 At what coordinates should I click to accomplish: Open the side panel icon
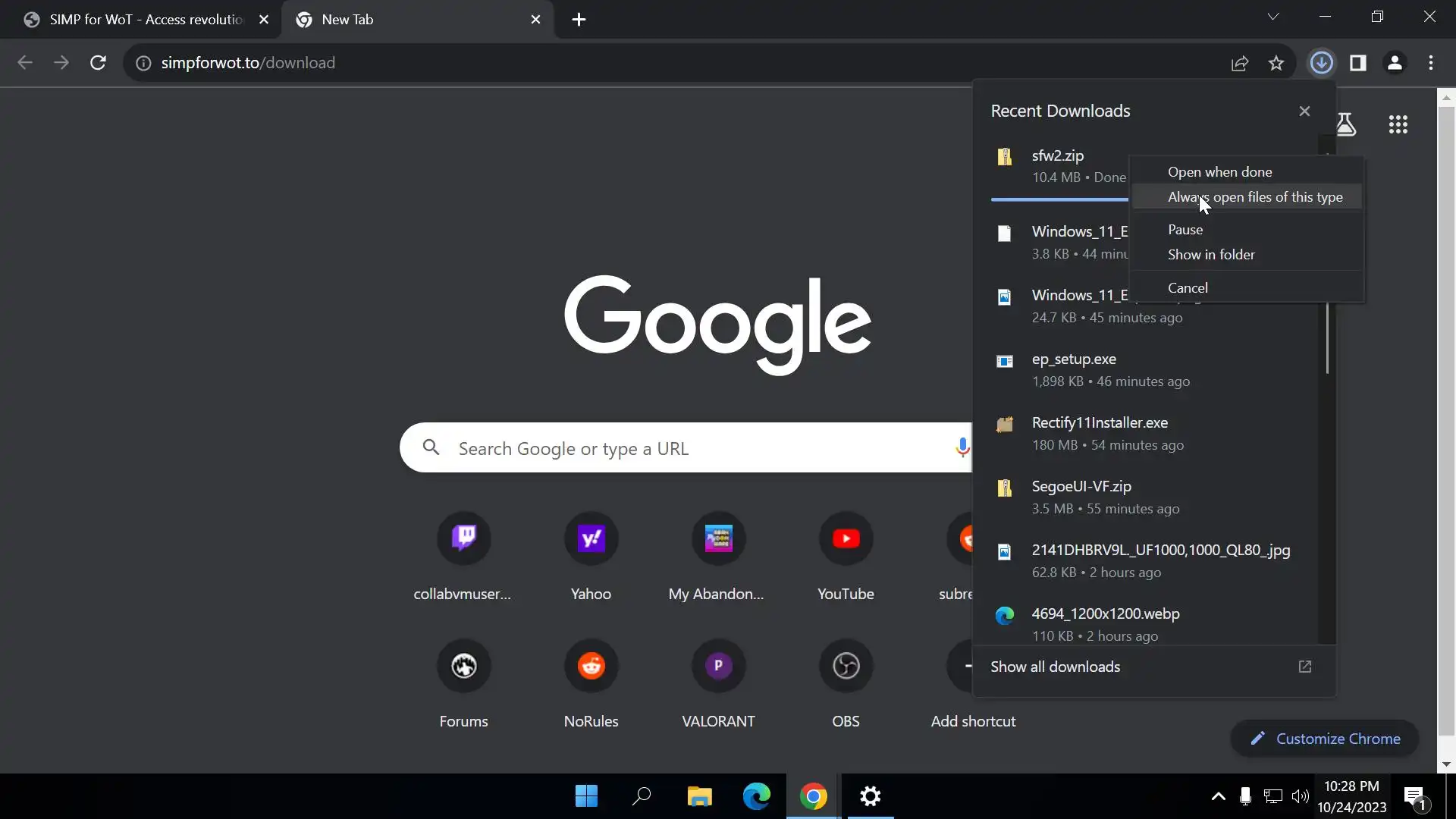(1358, 63)
